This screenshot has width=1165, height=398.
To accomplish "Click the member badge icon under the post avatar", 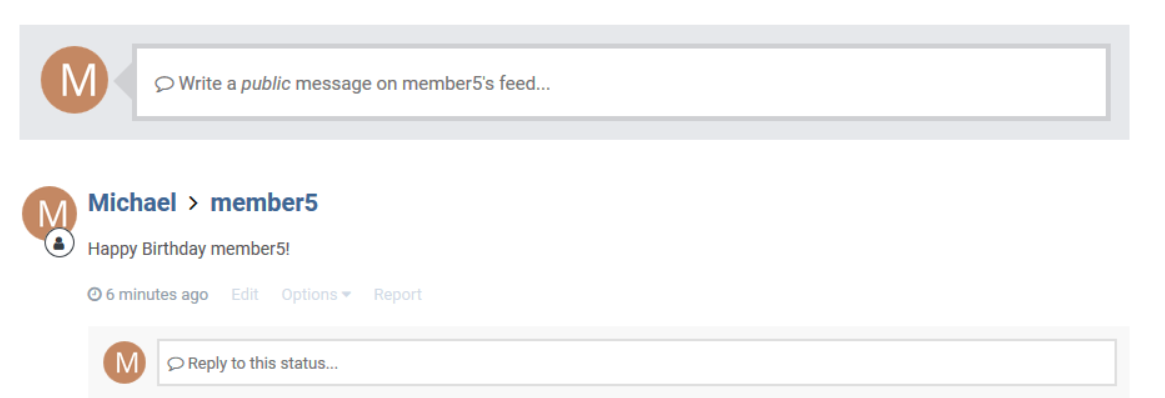I will click(59, 243).
